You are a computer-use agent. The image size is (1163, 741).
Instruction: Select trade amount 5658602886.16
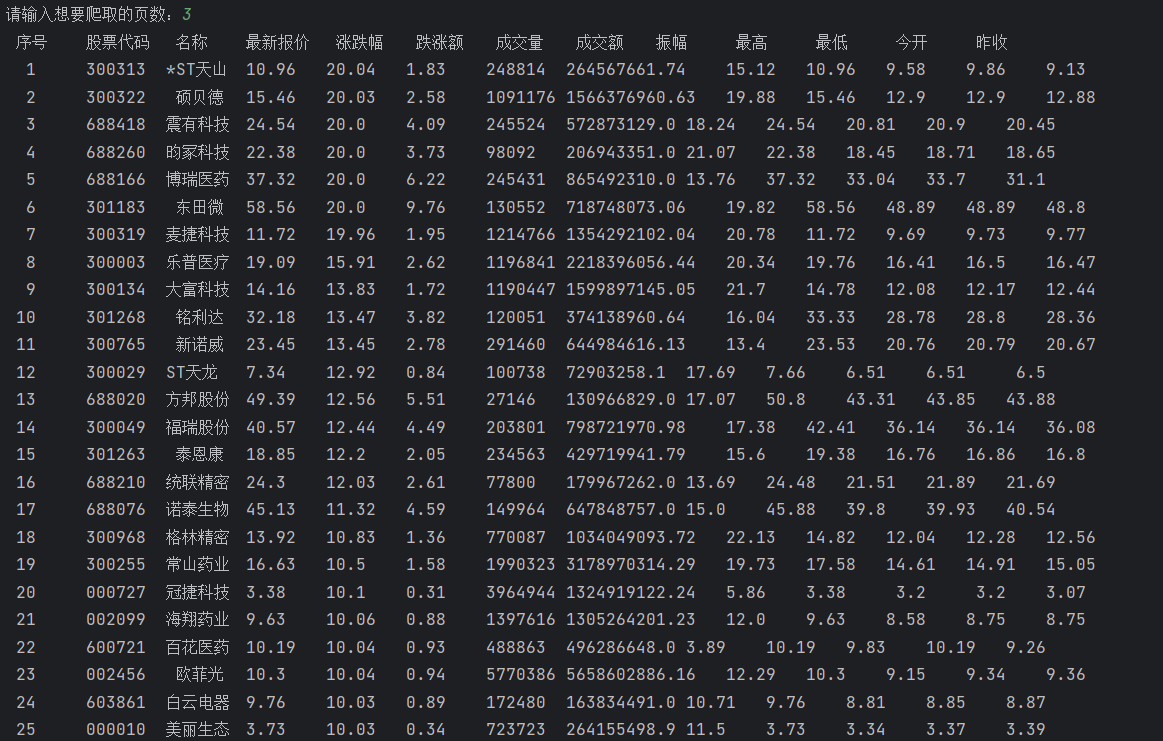(631, 675)
